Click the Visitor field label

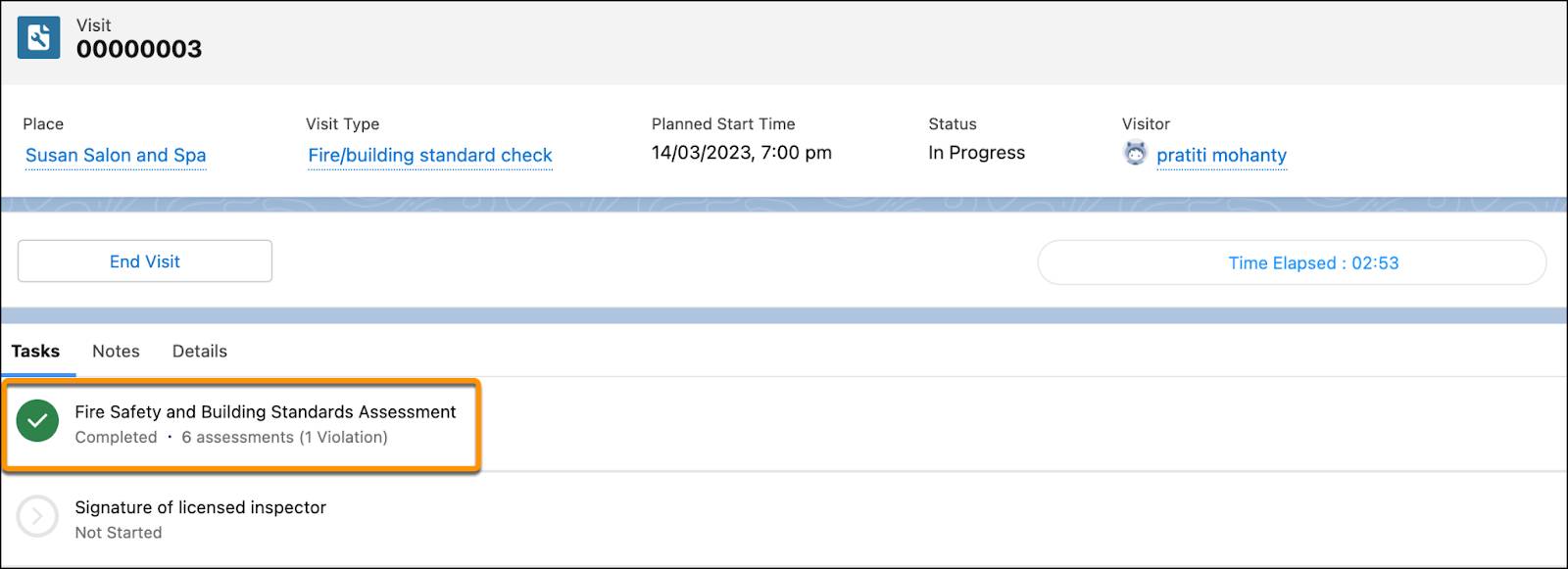[x=1147, y=123]
